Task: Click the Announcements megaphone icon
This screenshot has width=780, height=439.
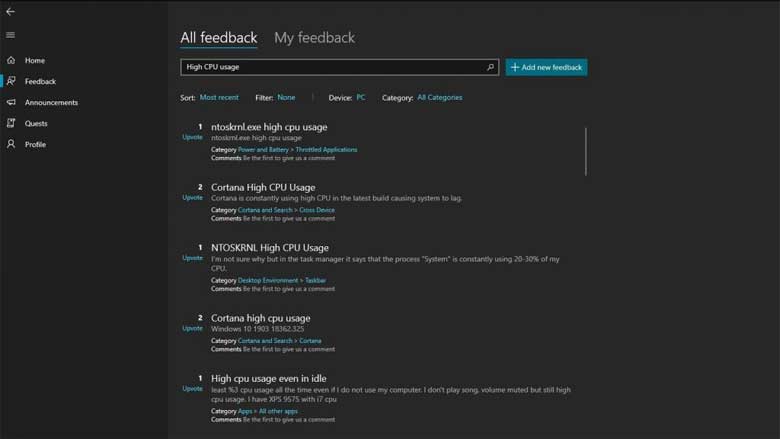Action: 11,103
